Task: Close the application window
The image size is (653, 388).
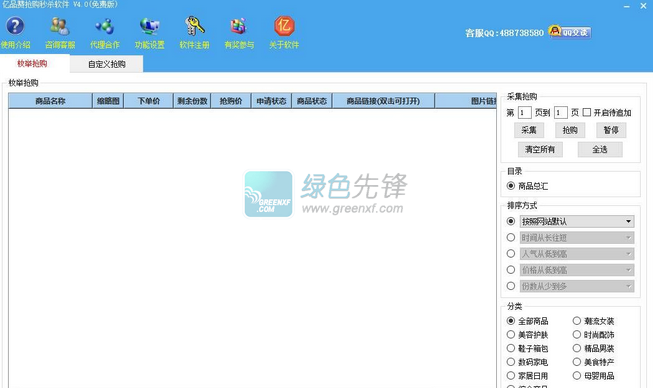Action: coord(643,6)
